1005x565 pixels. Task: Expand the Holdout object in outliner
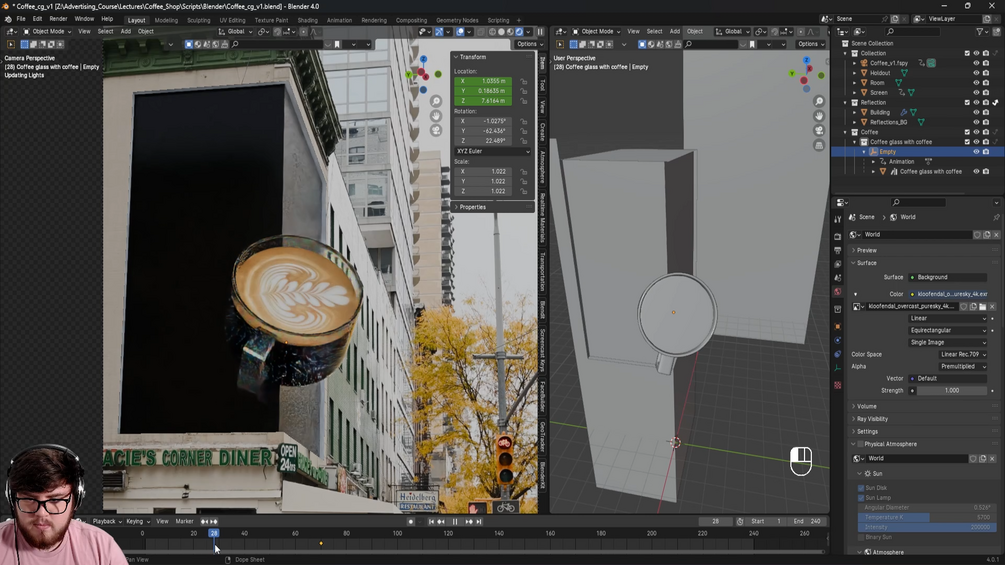pos(854,73)
